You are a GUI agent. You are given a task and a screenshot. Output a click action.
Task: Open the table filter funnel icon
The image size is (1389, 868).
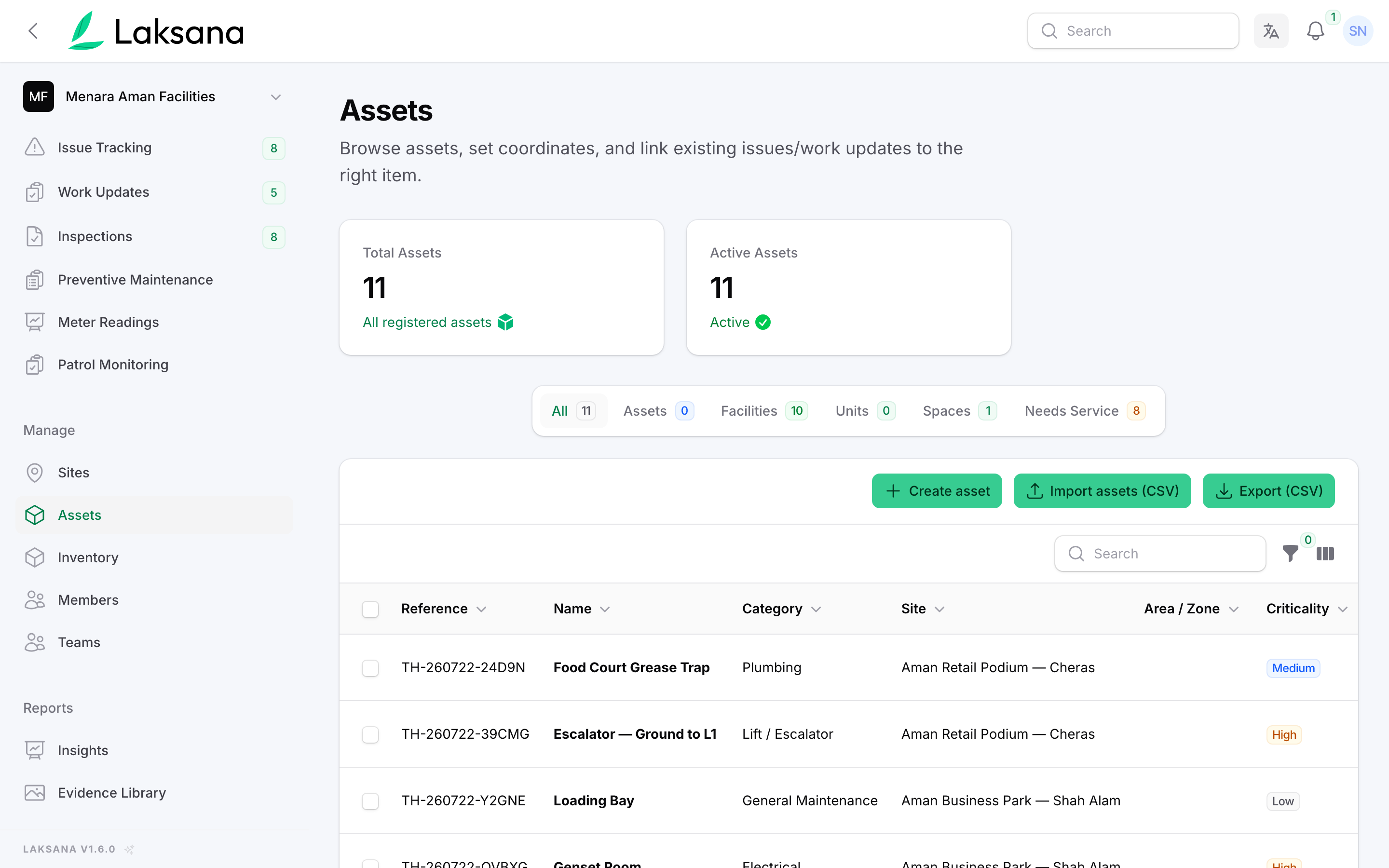click(1290, 554)
